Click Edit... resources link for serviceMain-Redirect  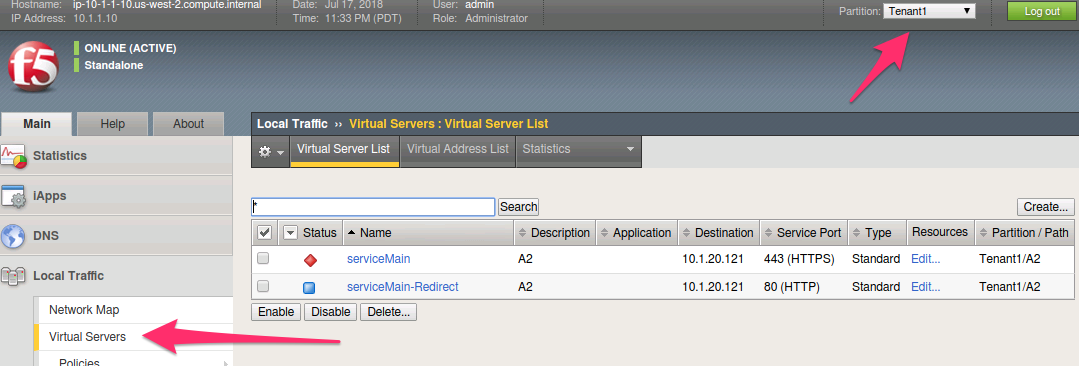pyautogui.click(x=926, y=286)
